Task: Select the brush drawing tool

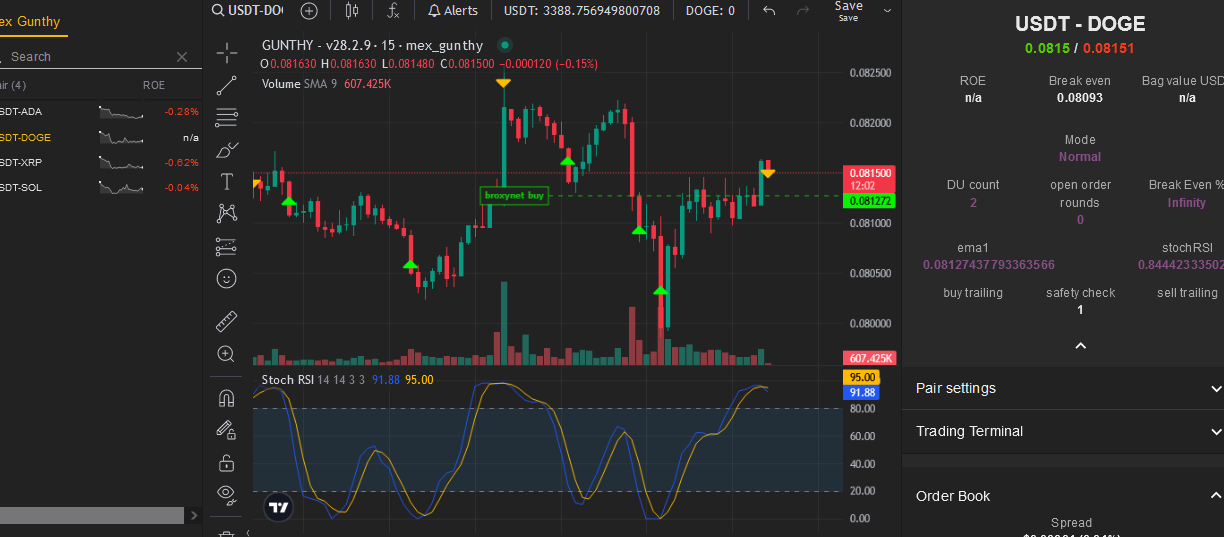Action: (x=227, y=150)
